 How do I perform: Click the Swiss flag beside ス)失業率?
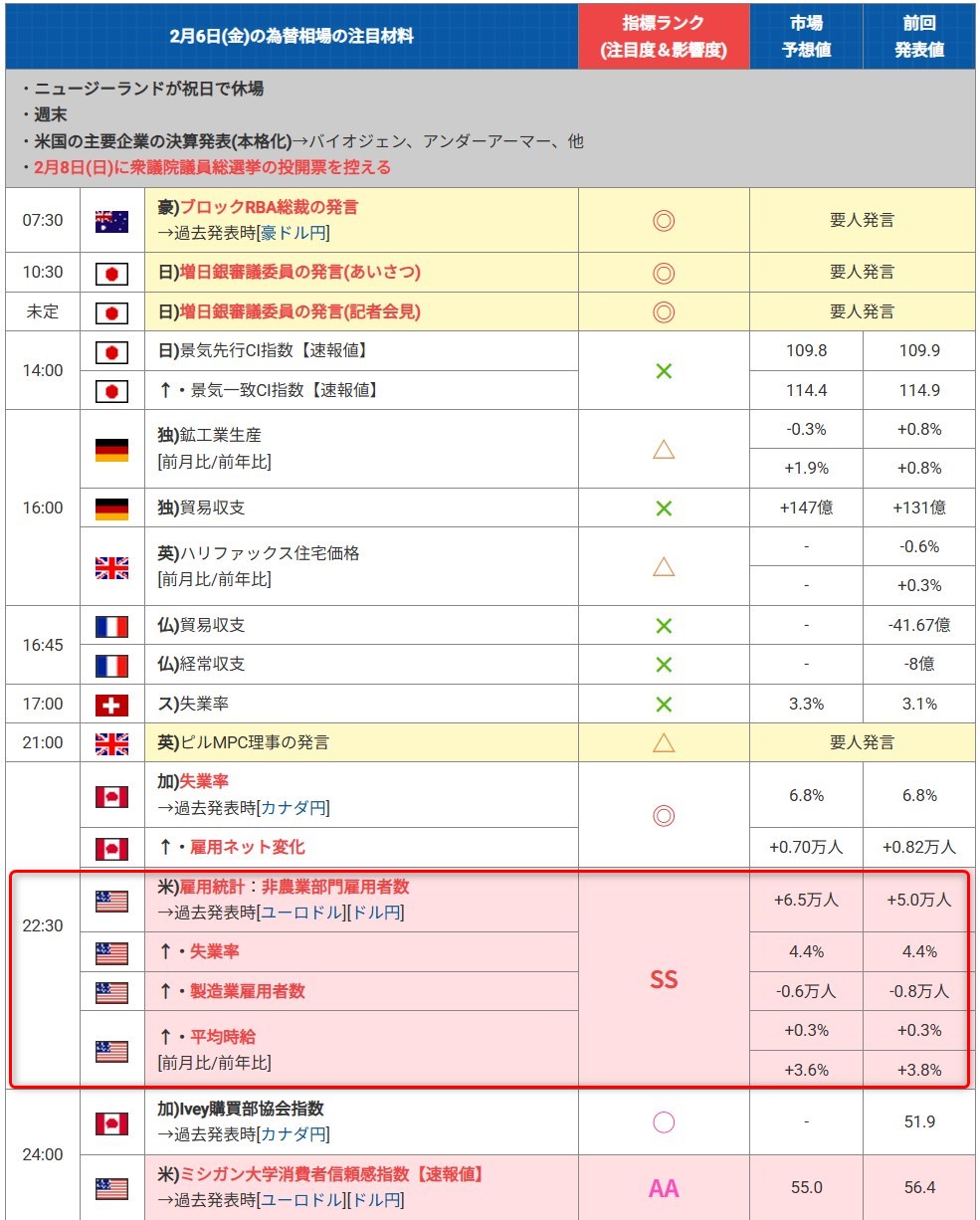pos(111,705)
